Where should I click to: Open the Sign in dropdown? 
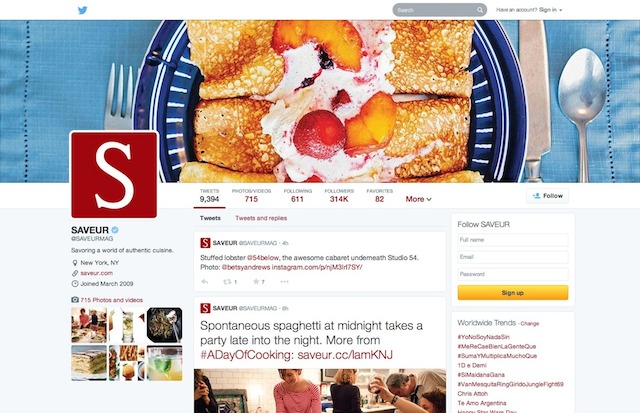click(550, 10)
